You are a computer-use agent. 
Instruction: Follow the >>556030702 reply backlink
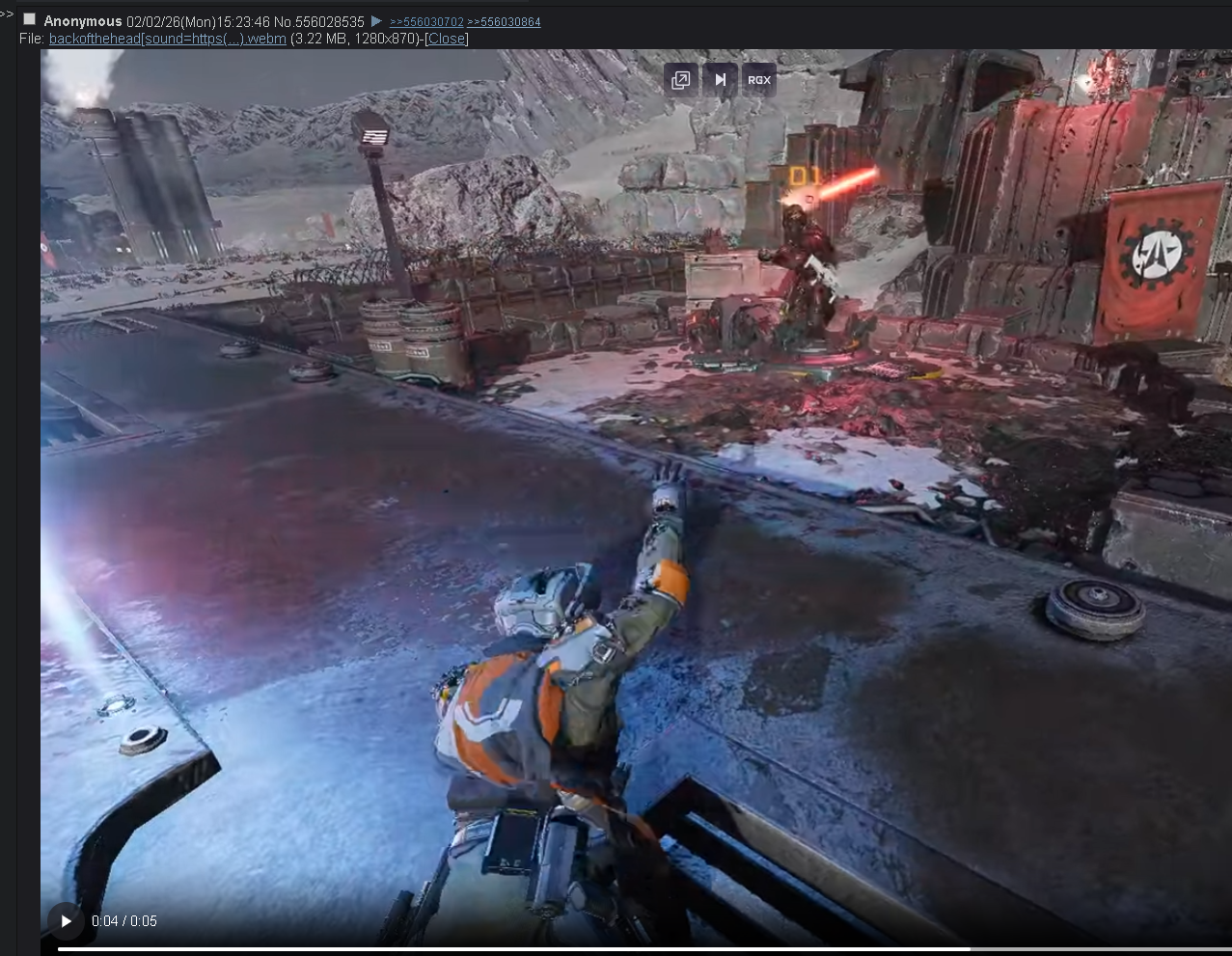click(x=426, y=21)
